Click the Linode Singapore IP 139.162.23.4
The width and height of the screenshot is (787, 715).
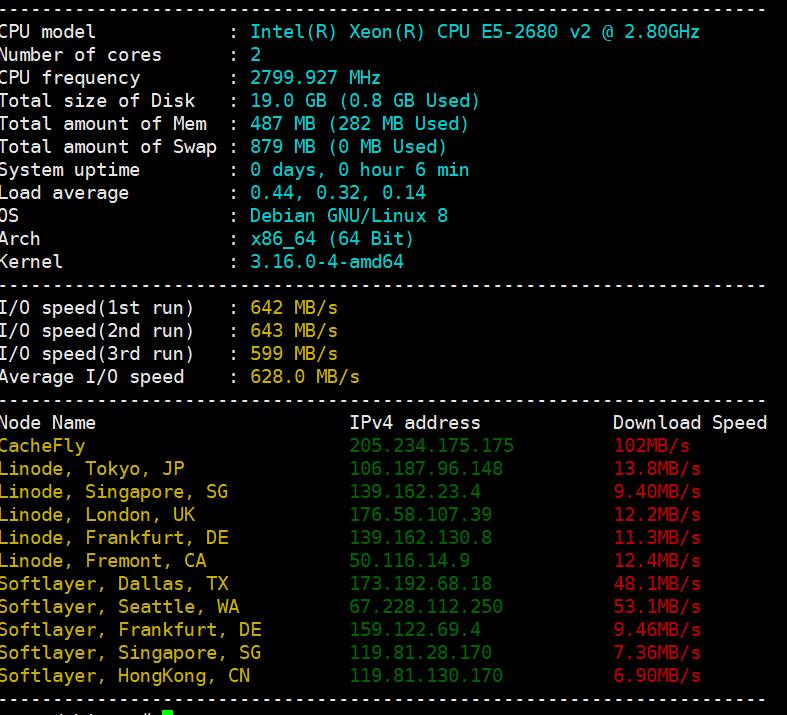pos(415,492)
